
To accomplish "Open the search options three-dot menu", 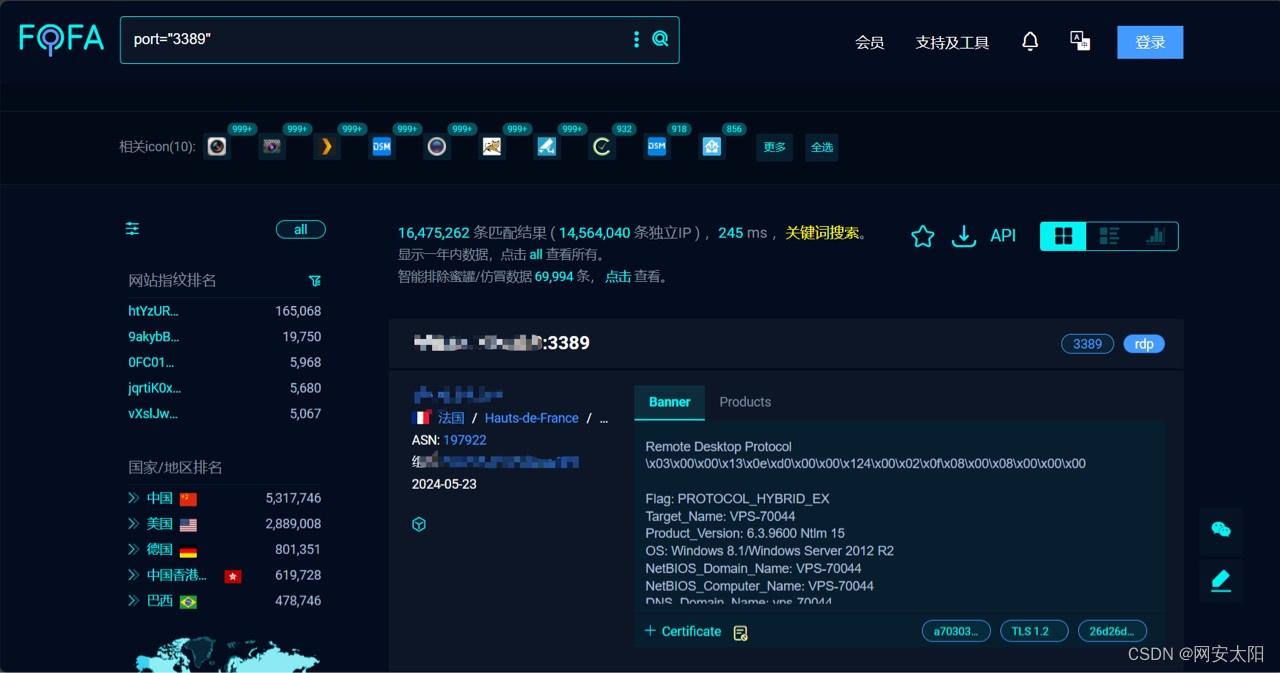I will 636,40.
